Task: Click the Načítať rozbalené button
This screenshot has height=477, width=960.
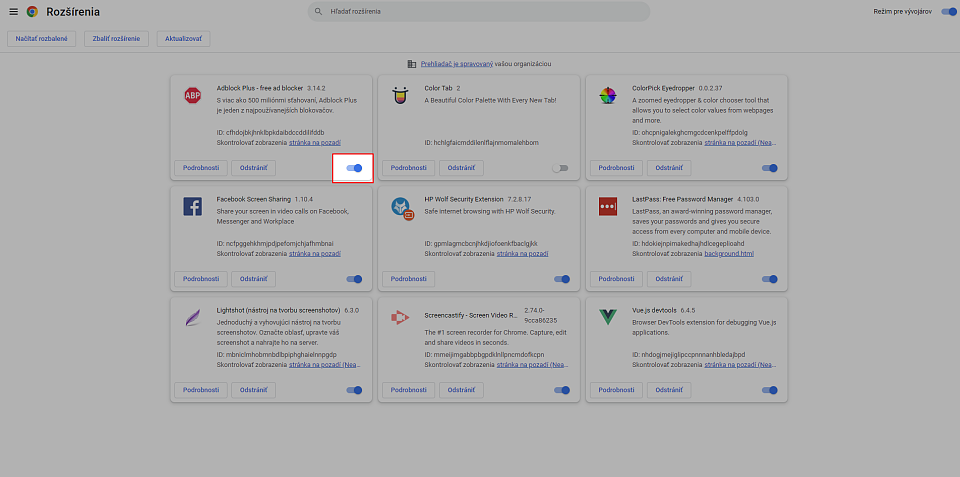Action: 41,38
